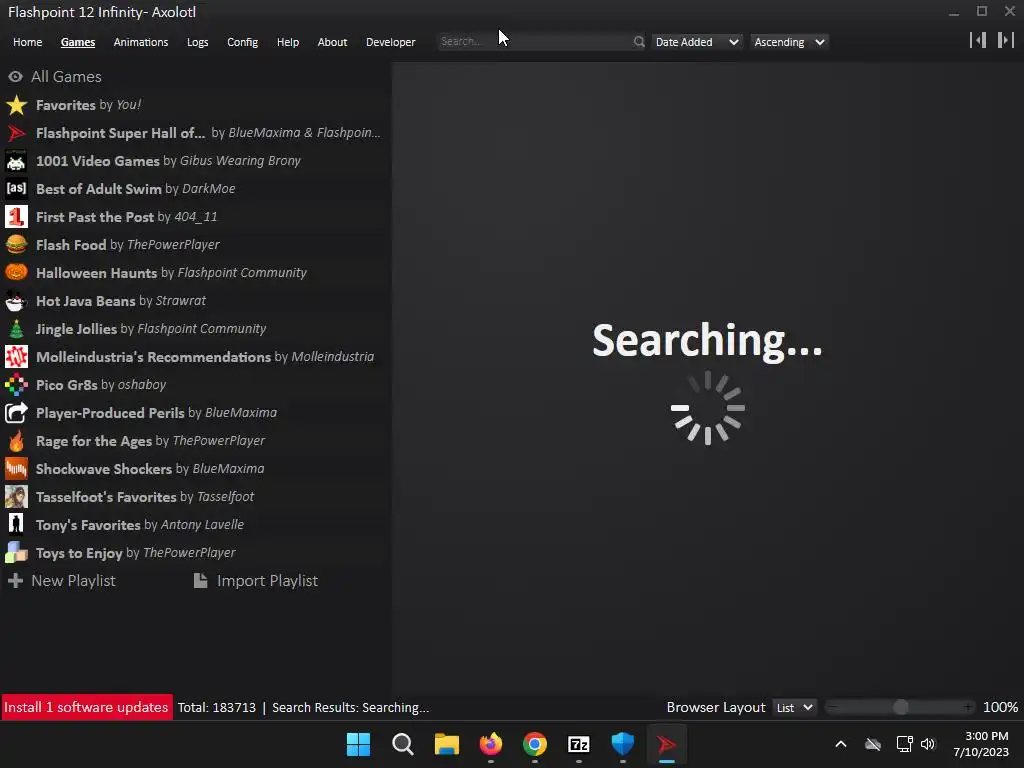Open the Date Added sort dropdown
Image resolution: width=1024 pixels, height=768 pixels.
[696, 42]
